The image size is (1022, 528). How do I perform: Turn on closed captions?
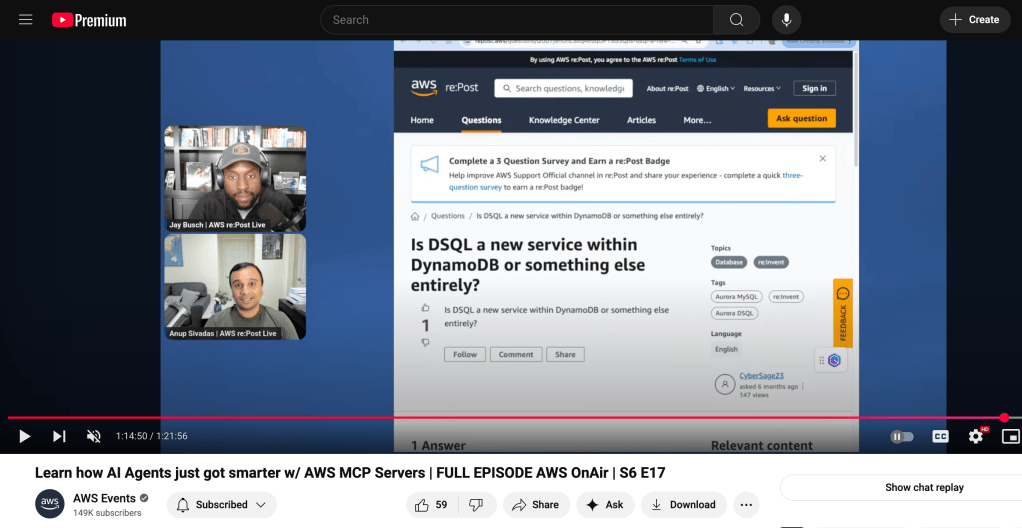tap(940, 436)
